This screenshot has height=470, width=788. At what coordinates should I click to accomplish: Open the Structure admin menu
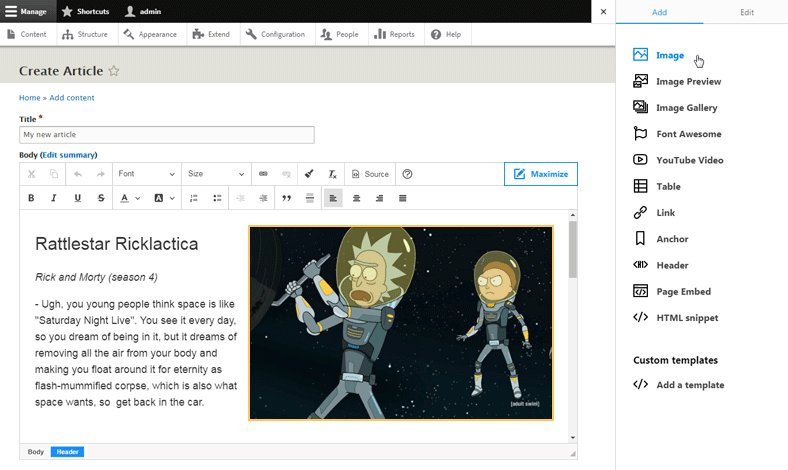point(85,34)
